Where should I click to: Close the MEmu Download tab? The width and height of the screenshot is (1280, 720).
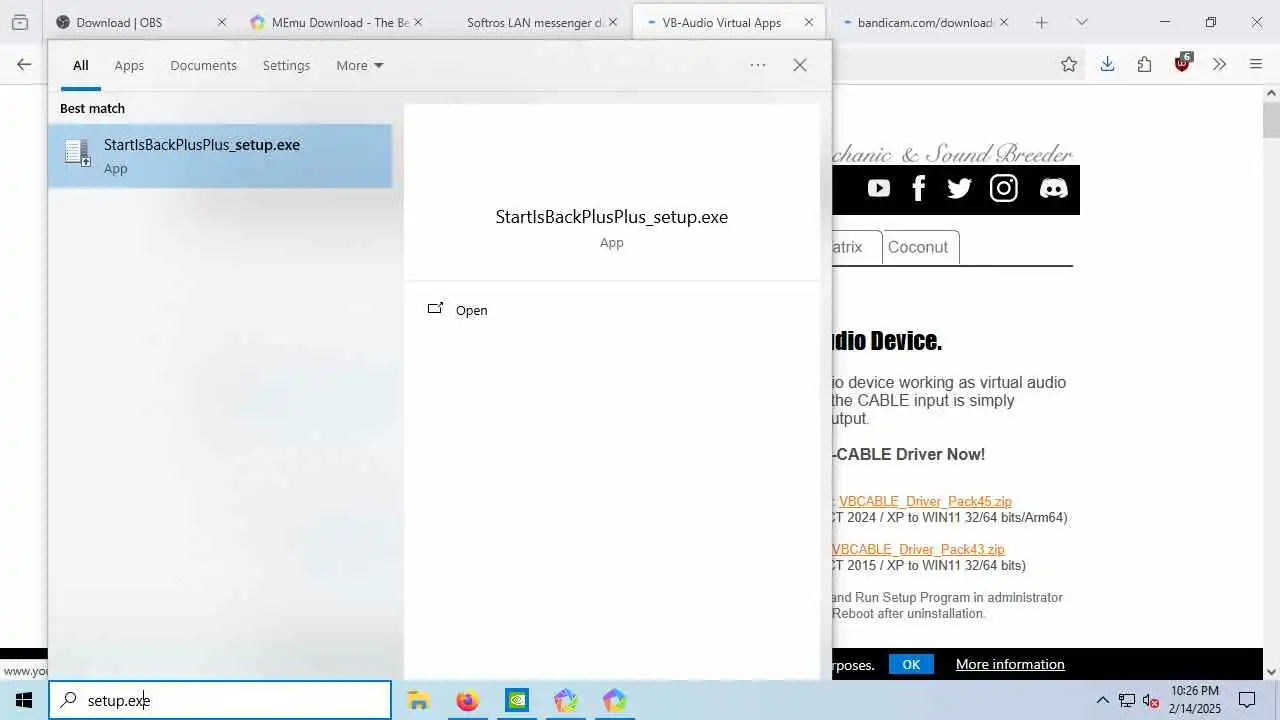coord(417,22)
